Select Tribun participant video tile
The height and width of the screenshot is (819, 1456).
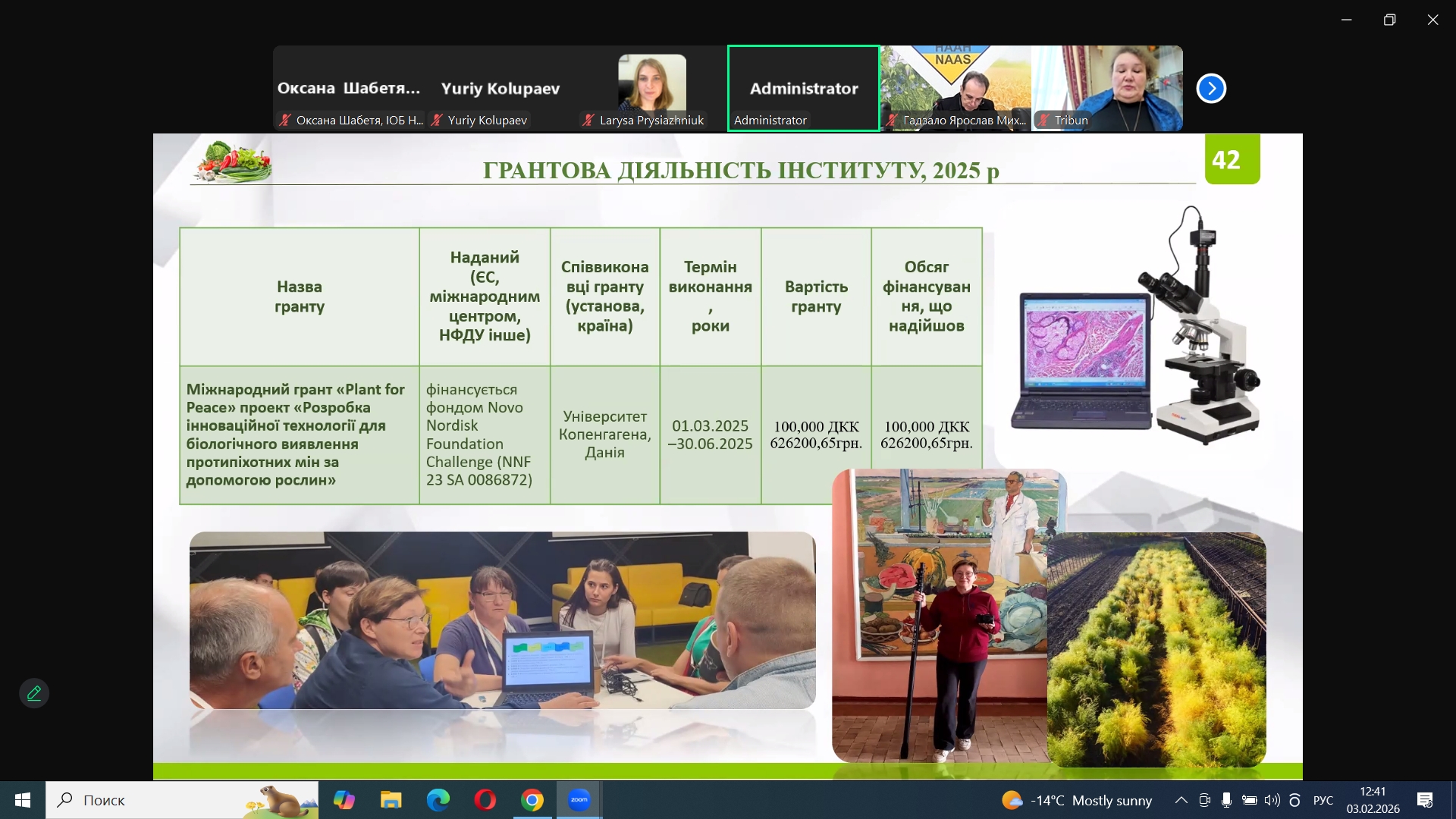[1107, 89]
